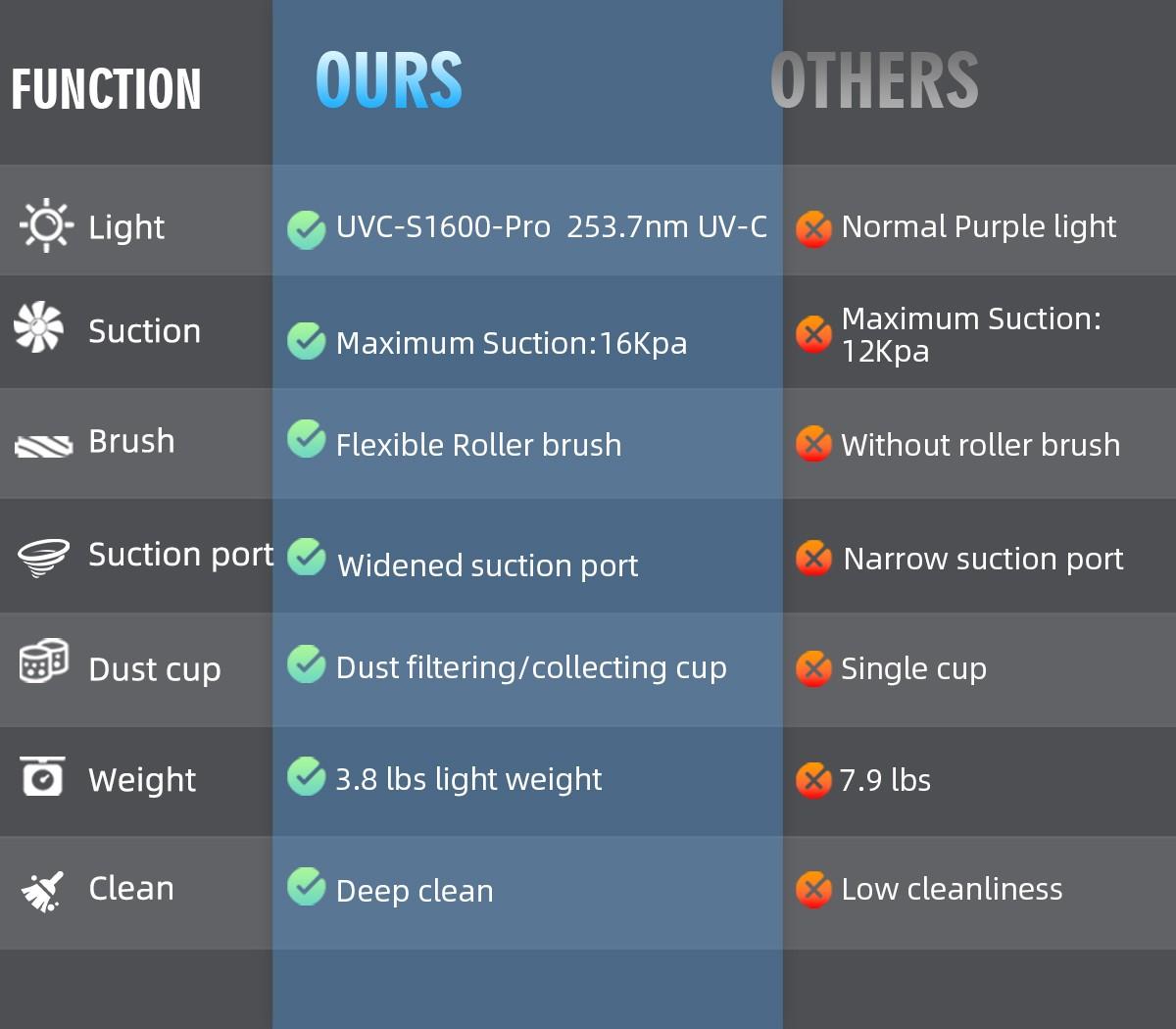Click the 3.8 lbs light weight text

(x=468, y=779)
